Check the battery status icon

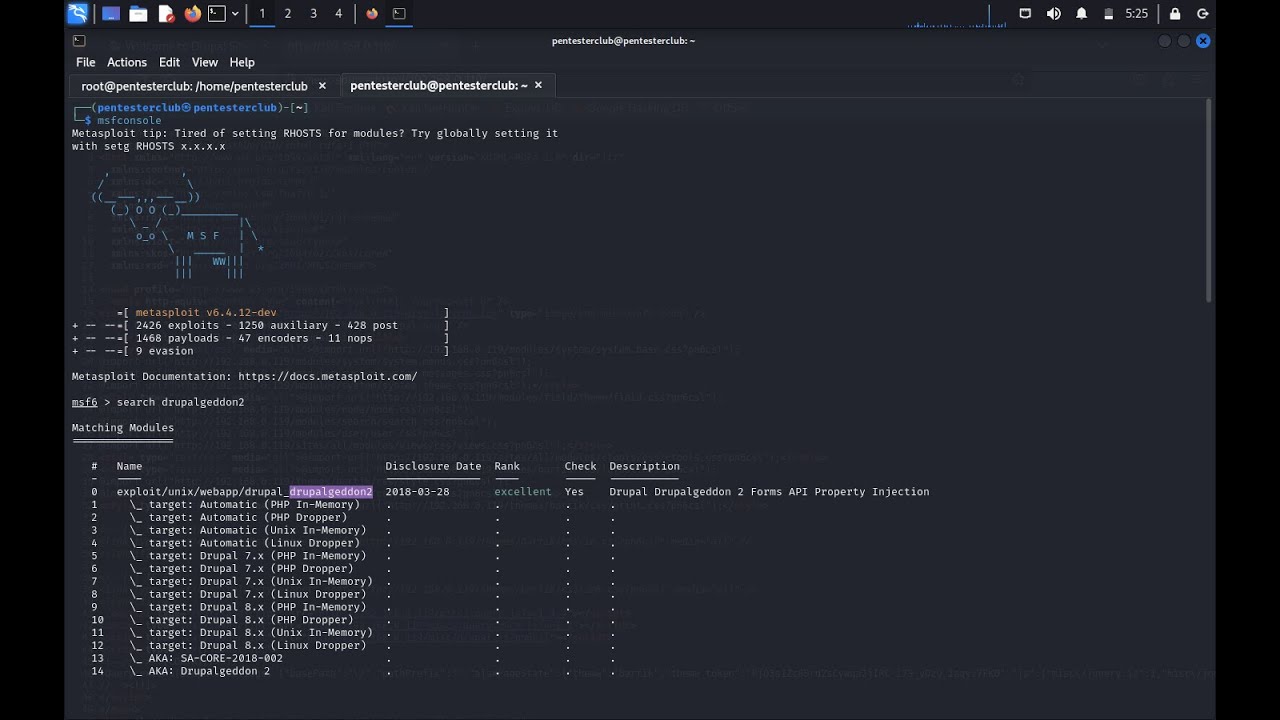click(1108, 14)
